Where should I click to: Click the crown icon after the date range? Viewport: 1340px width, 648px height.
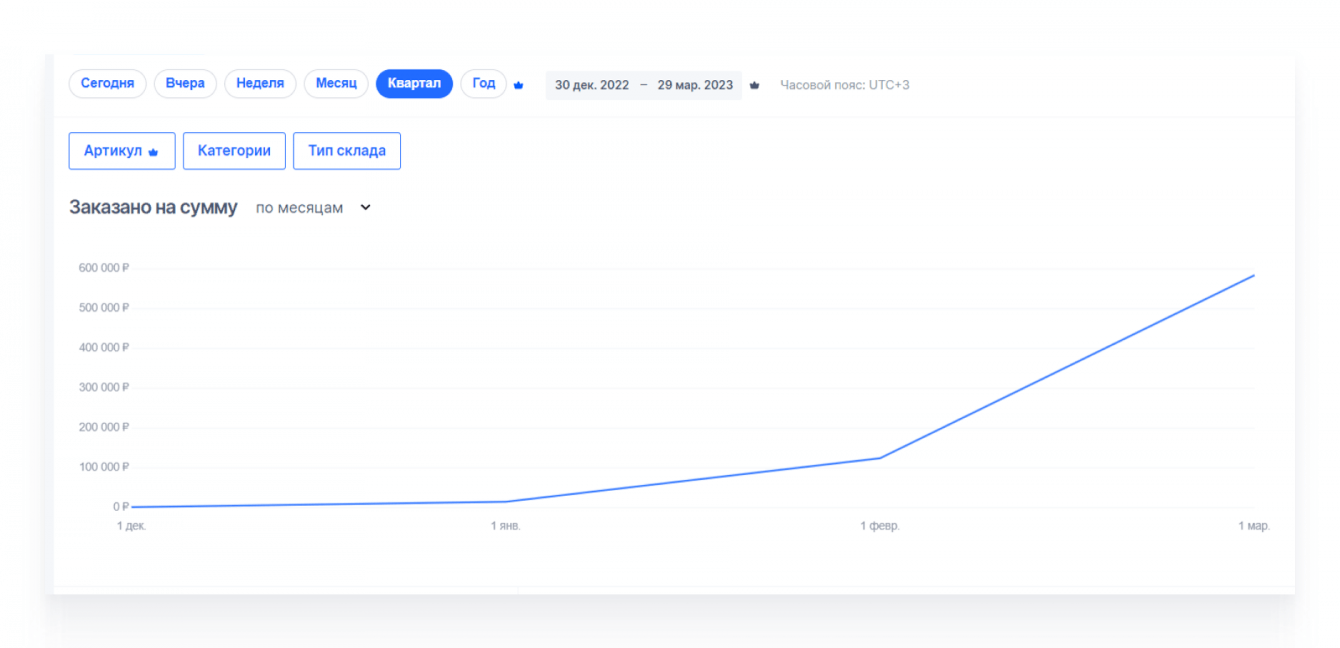pos(754,86)
